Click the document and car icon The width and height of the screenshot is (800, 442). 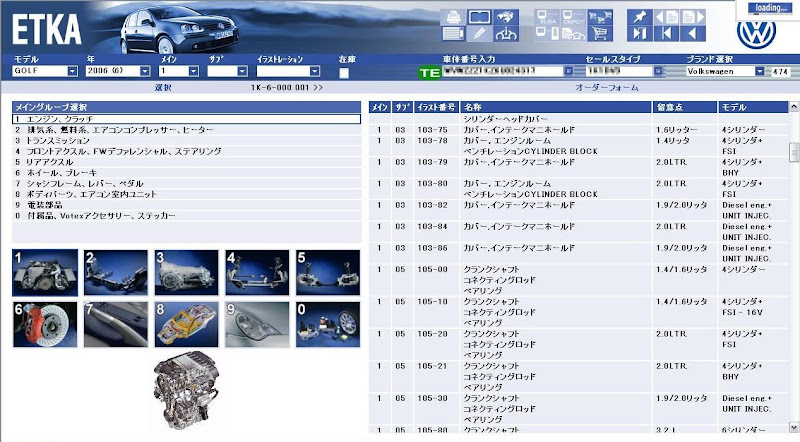click(x=573, y=34)
